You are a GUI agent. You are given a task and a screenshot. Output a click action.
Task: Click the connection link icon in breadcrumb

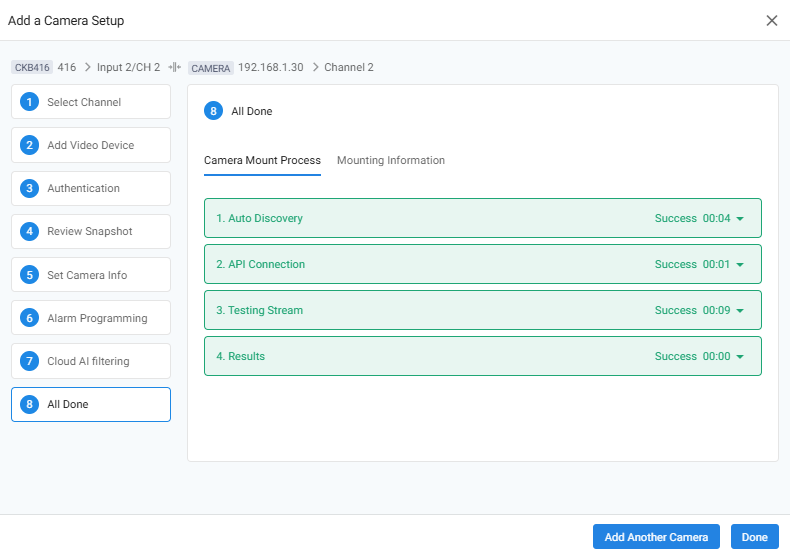tap(174, 67)
